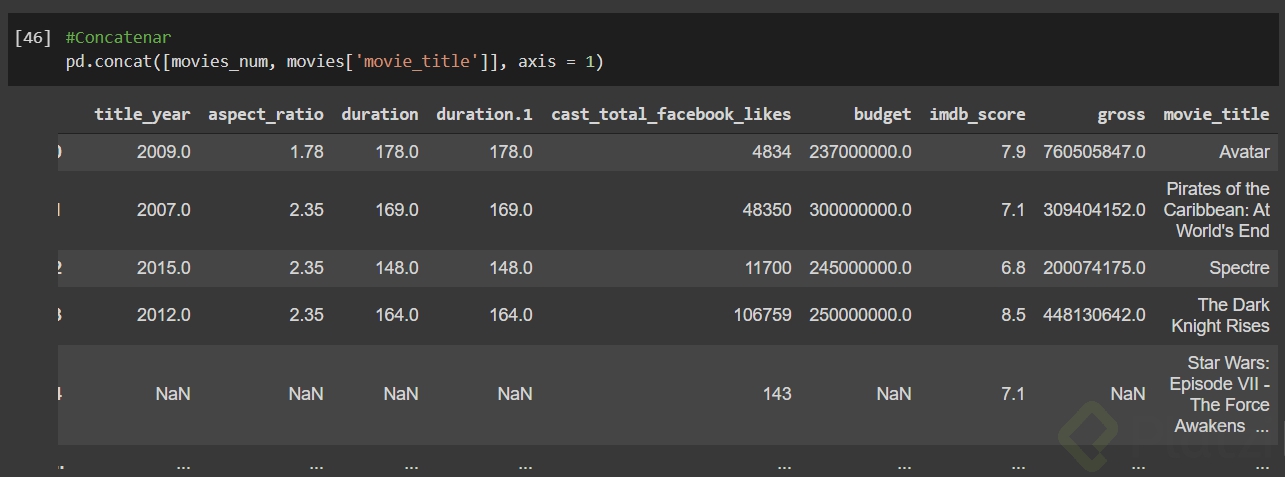Select the Star Wars budget NaN cell
Image resolution: width=1285 pixels, height=477 pixels.
(x=894, y=394)
